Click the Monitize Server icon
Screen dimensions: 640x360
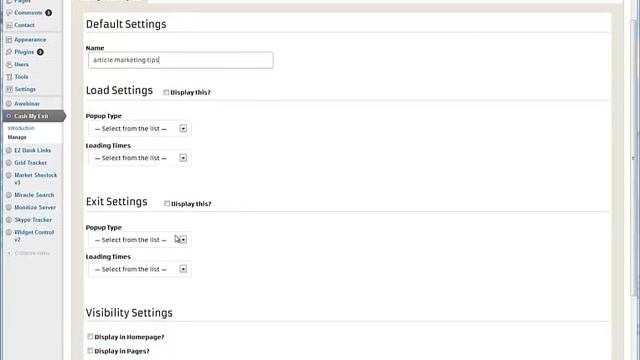pyautogui.click(x=9, y=207)
